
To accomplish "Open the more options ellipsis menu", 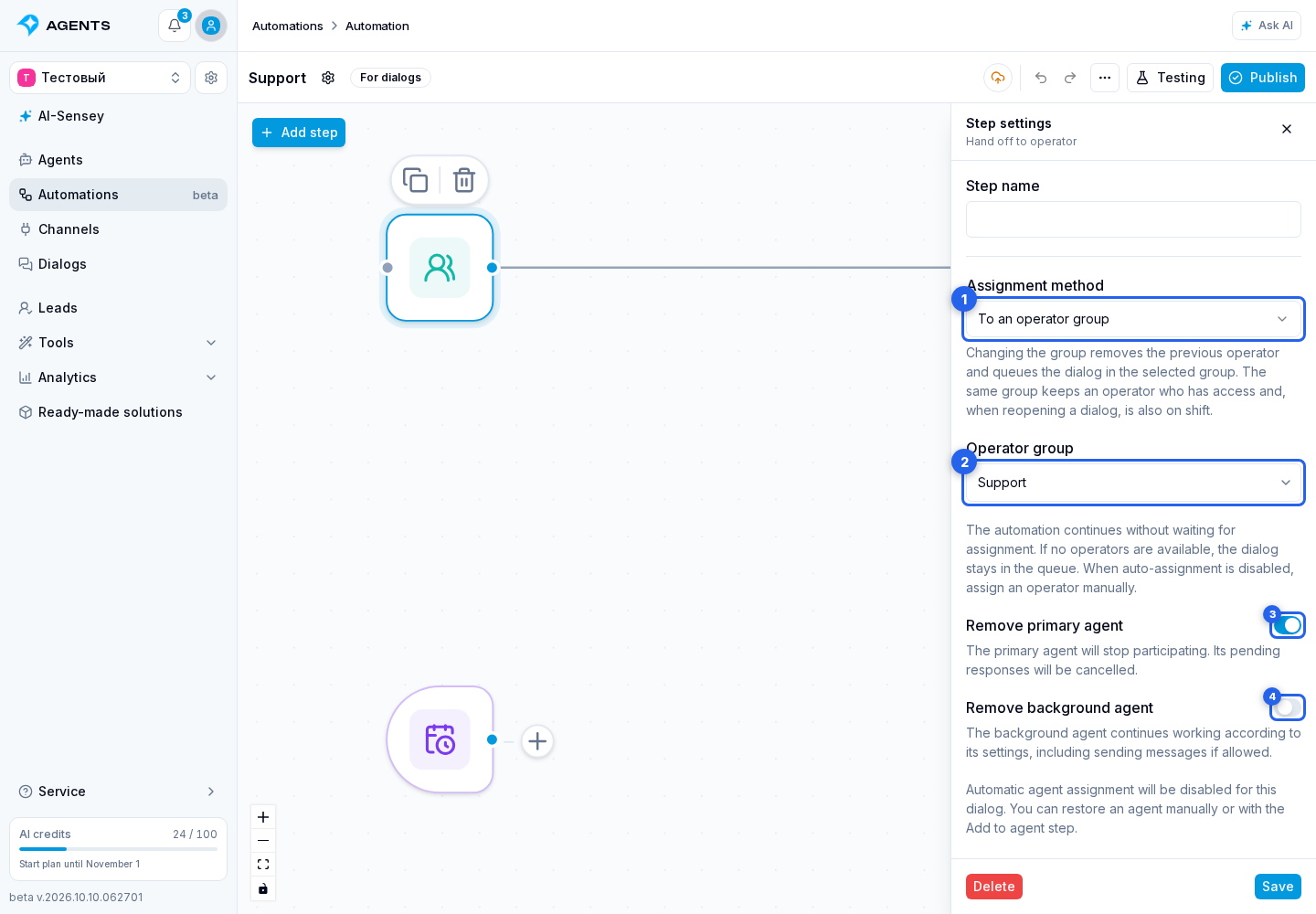I will coord(1105,78).
